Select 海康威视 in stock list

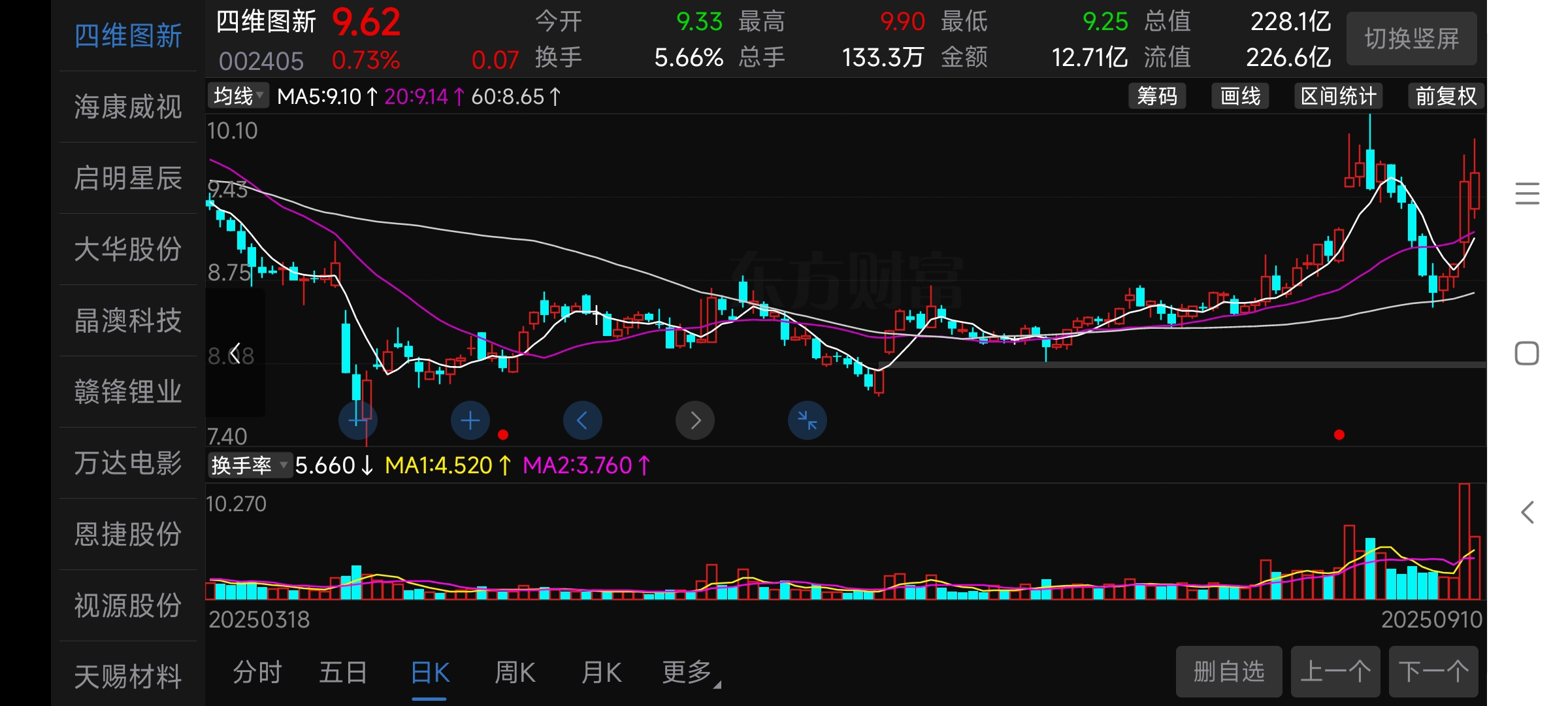[128, 107]
